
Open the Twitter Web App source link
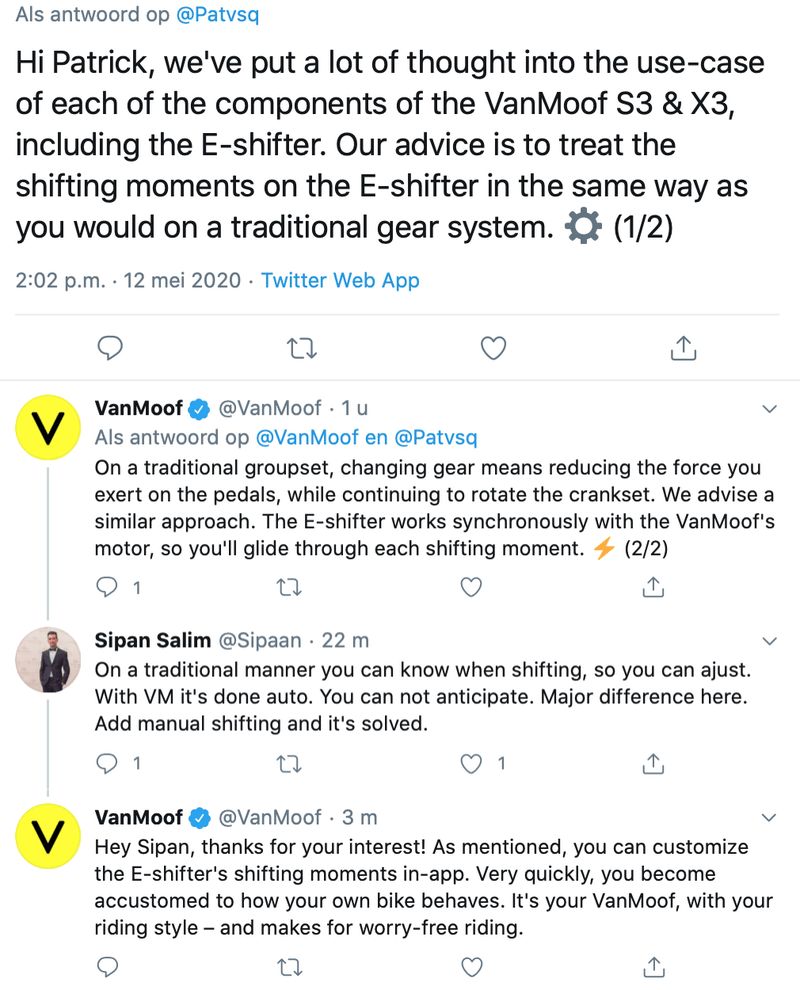pyautogui.click(x=340, y=280)
